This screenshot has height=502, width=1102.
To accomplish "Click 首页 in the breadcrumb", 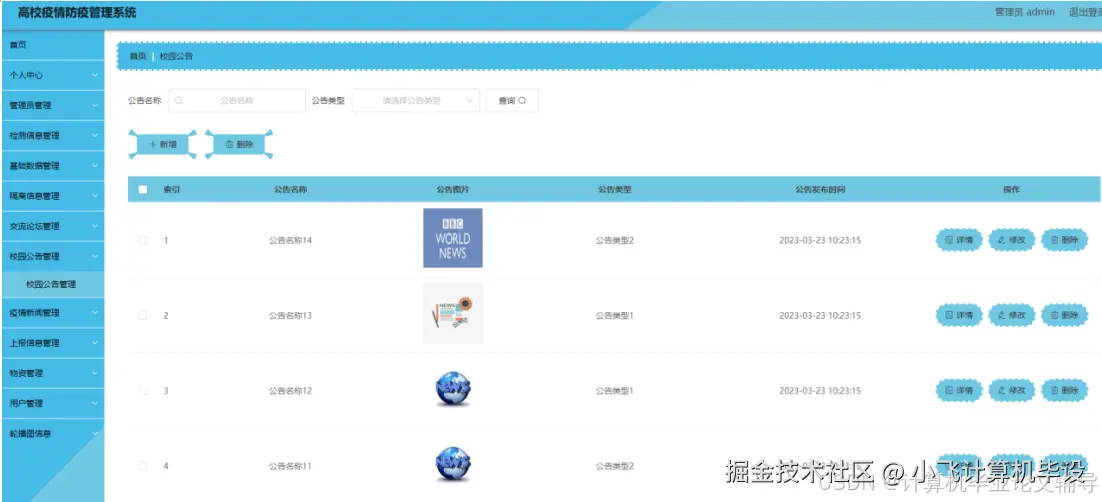I will click(138, 56).
